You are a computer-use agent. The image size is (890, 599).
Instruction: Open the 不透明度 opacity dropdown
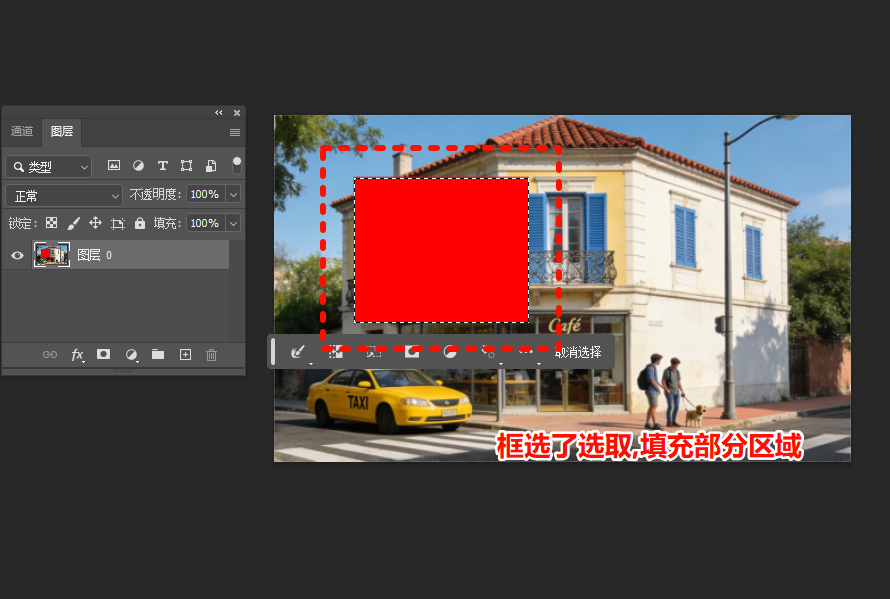pyautogui.click(x=232, y=194)
